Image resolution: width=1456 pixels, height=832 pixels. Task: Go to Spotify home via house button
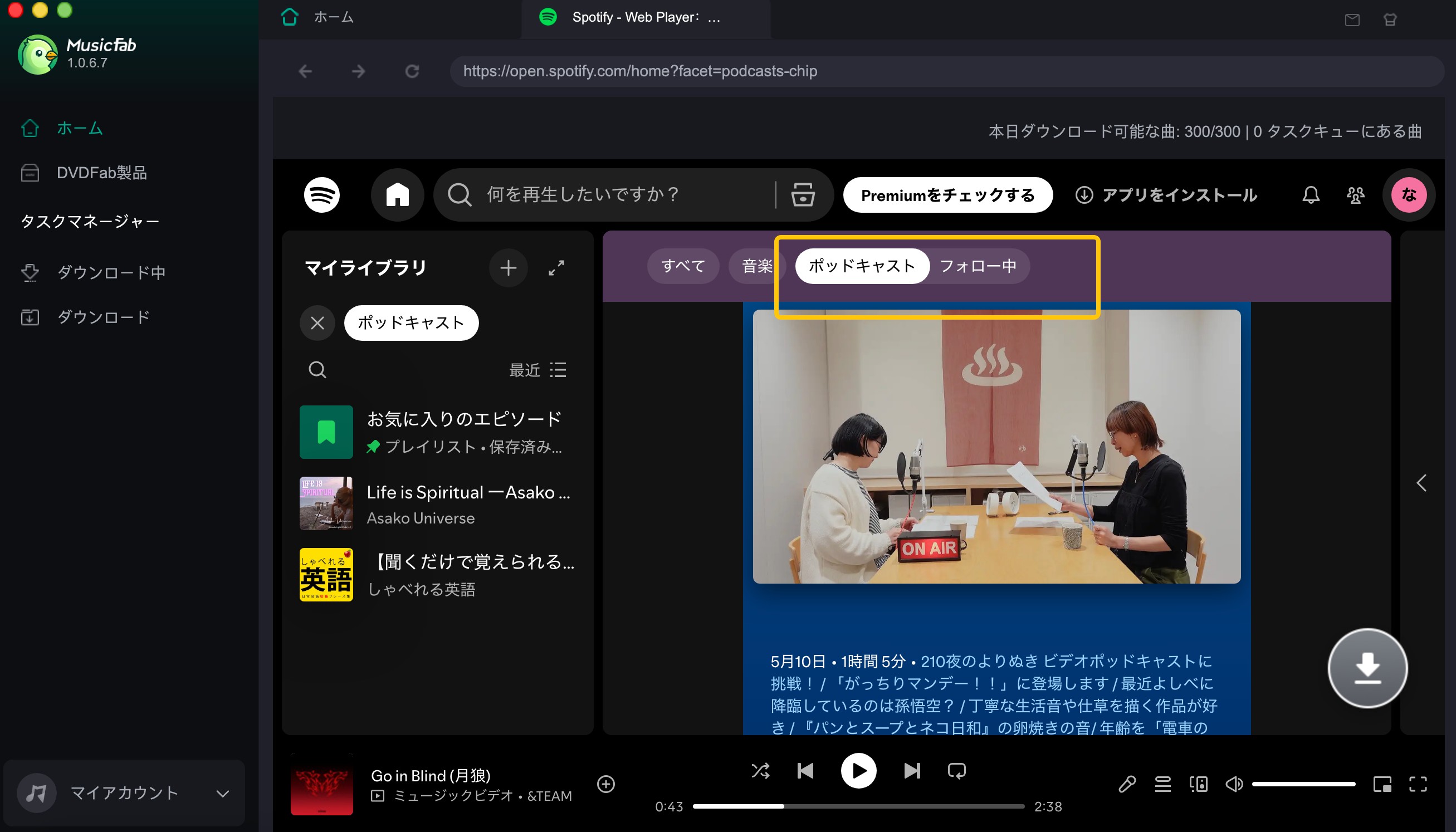tap(398, 195)
